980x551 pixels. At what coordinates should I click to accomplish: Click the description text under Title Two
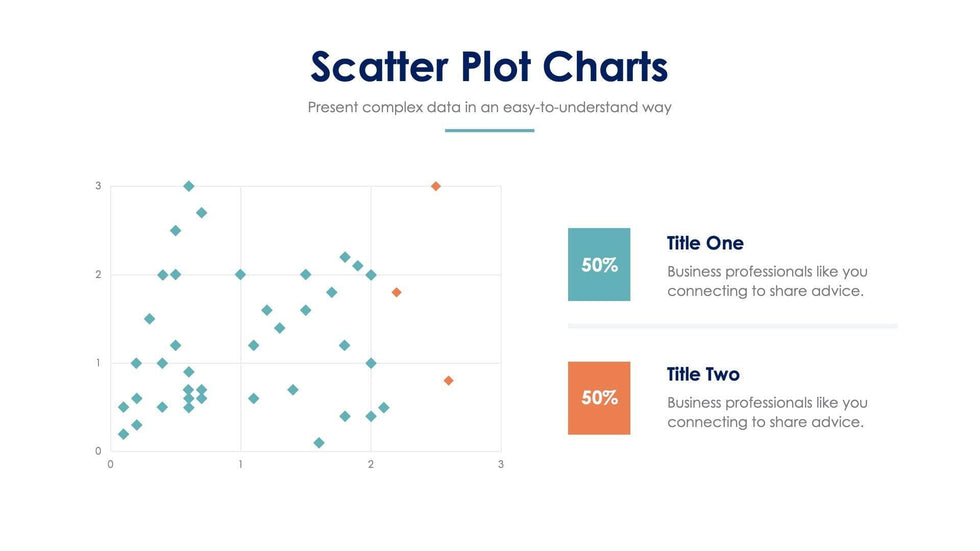[x=767, y=412]
